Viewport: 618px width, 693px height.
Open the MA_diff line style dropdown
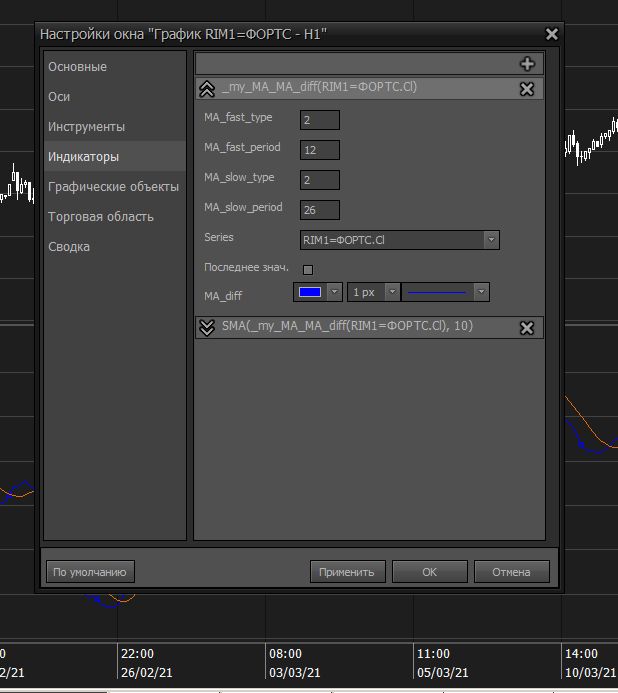[x=481, y=292]
